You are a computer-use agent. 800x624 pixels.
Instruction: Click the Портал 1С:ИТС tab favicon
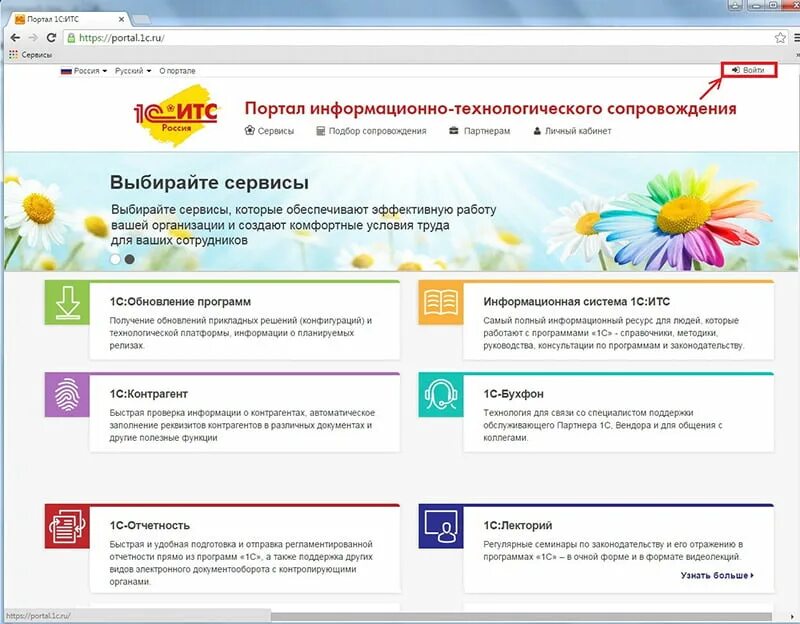20,19
